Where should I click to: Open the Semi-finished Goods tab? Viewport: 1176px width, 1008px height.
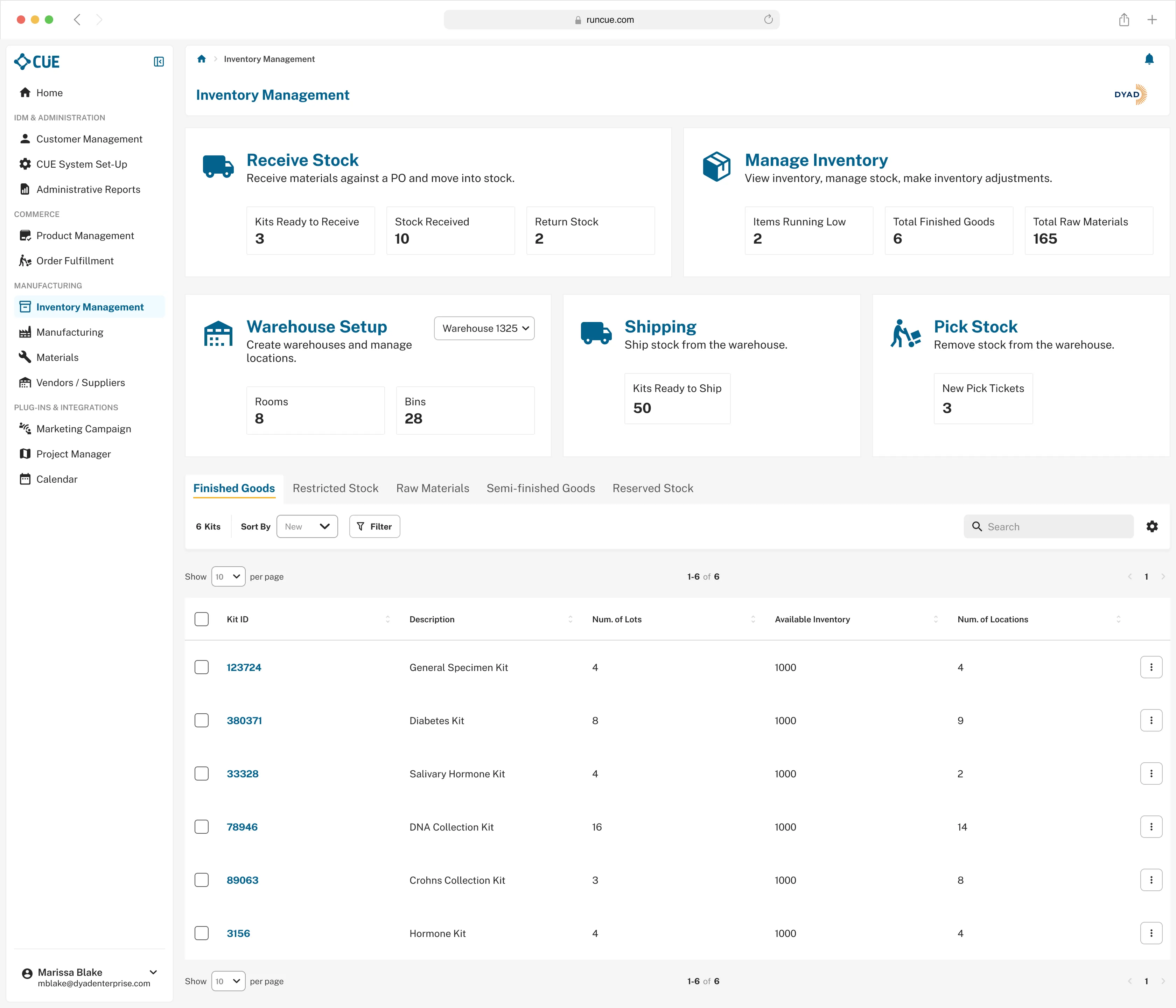pos(540,488)
